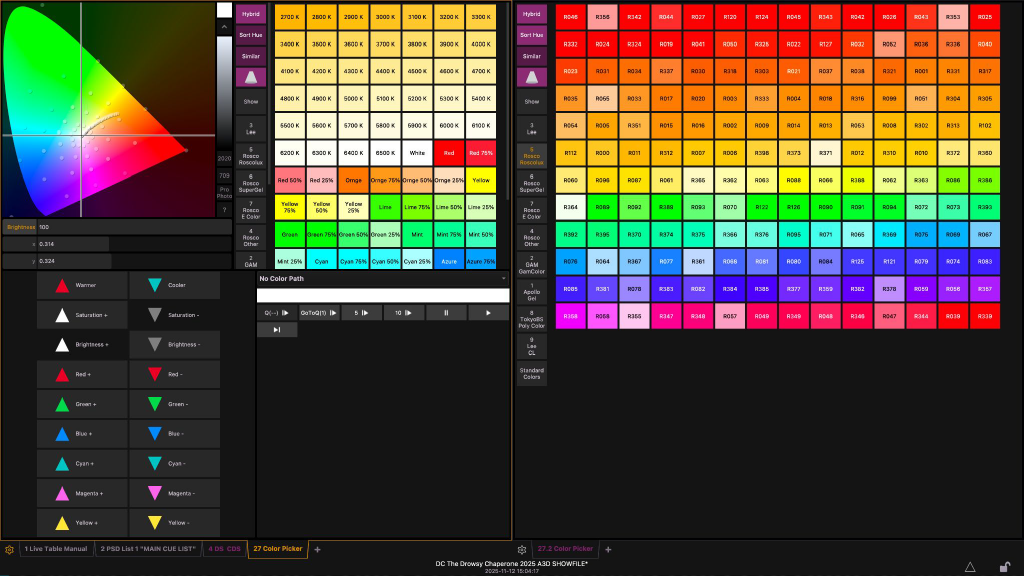Screen dimensions: 1024x576
Task: Select Standard Colors library in Roscolux gel panel
Action: 532,374
